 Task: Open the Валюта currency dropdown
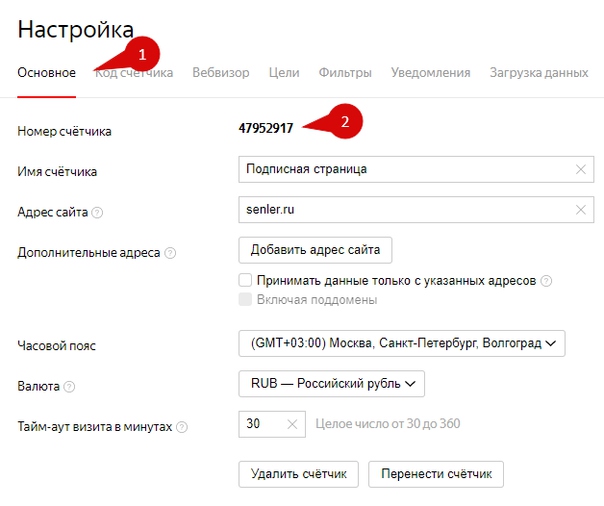(x=332, y=384)
